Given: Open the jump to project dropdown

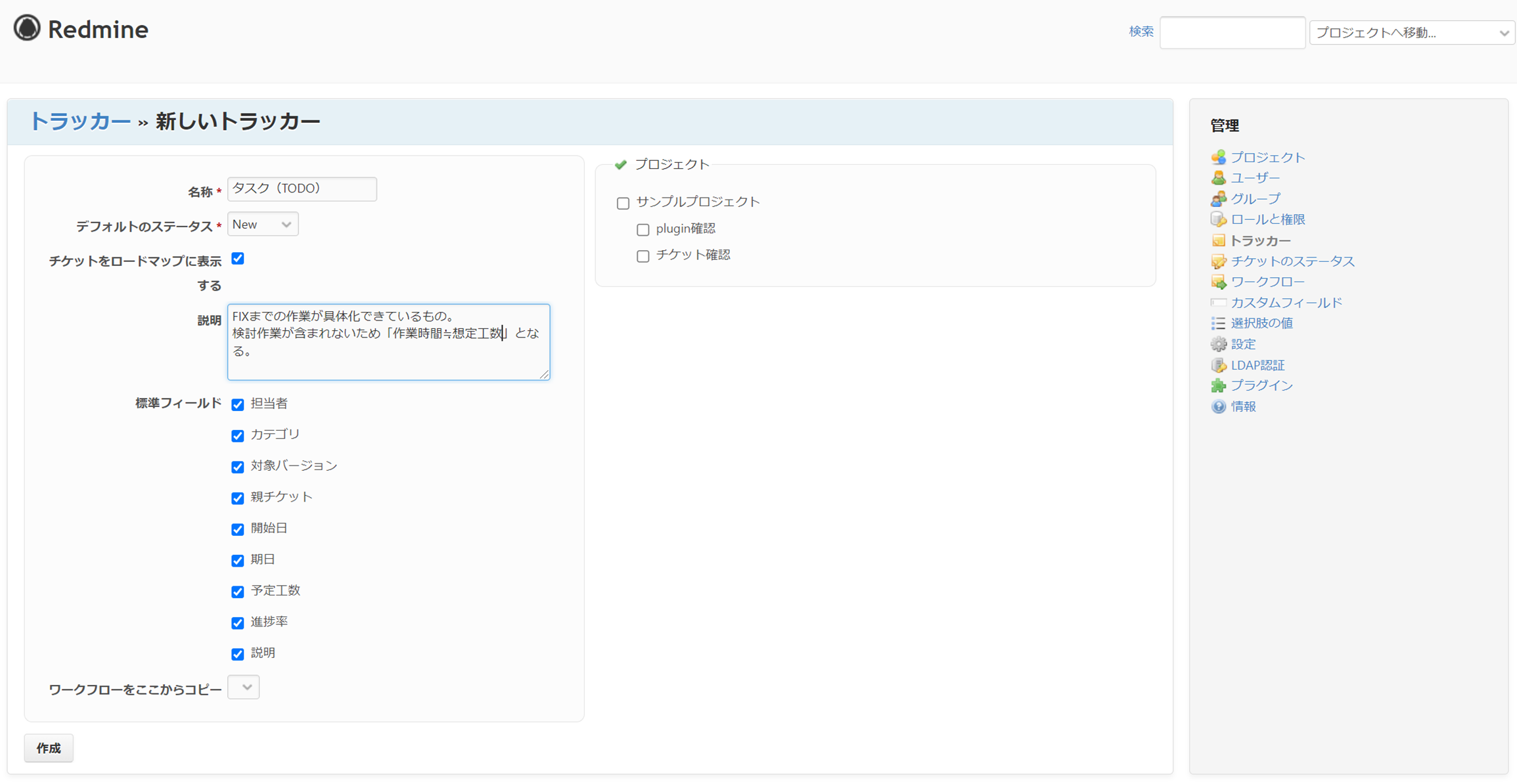Looking at the screenshot, I should (x=1411, y=33).
